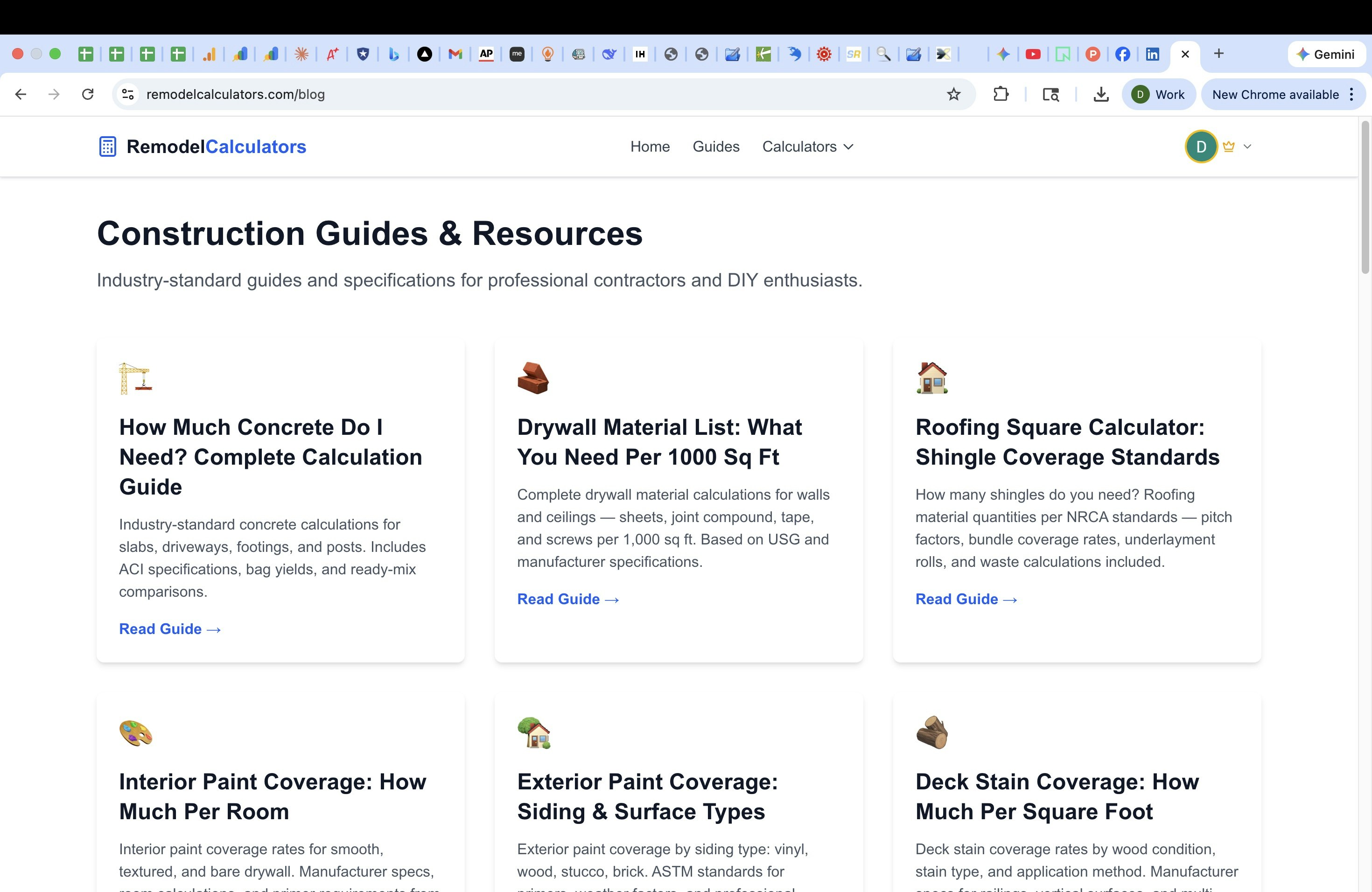Open the LinkedIn tab icon

[1152, 54]
